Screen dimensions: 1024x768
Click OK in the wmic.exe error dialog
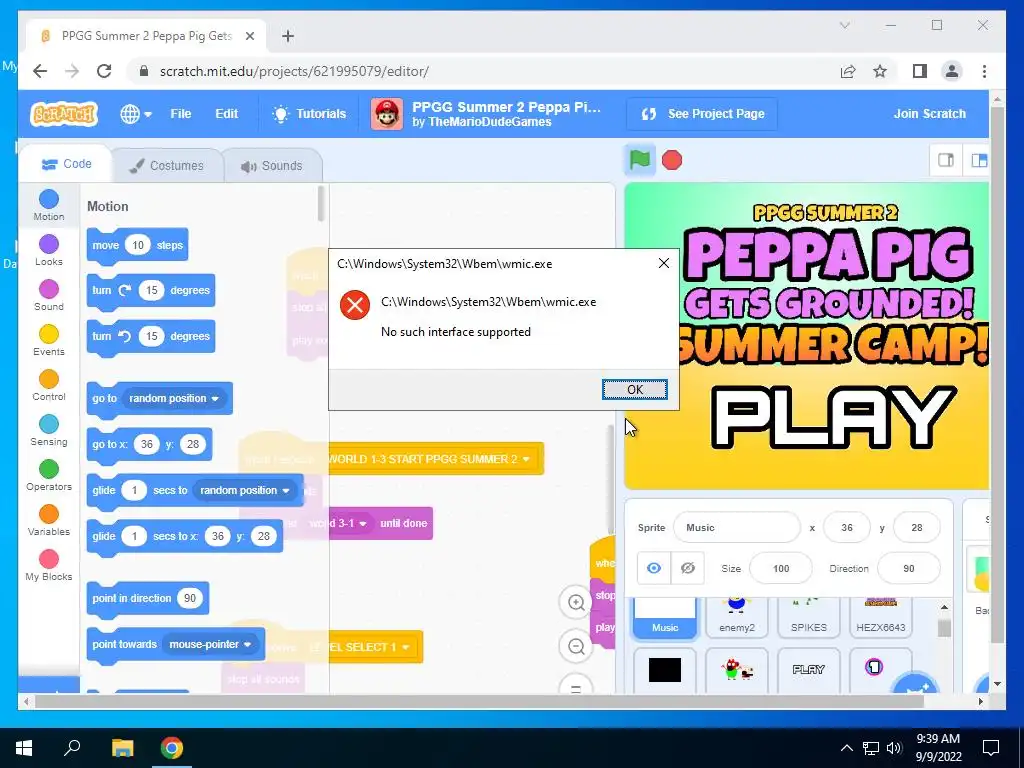pyautogui.click(x=635, y=389)
